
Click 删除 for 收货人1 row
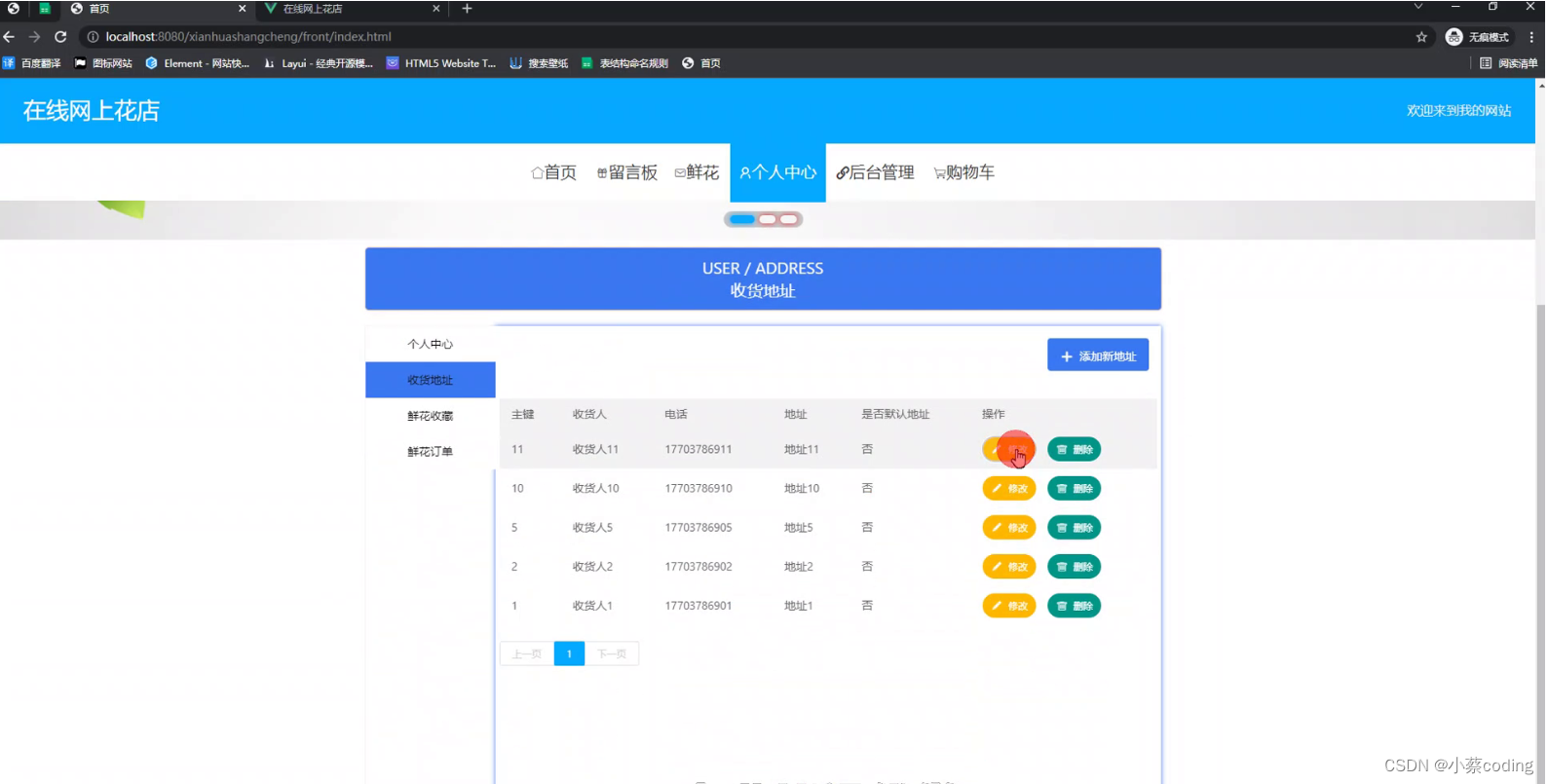pos(1074,606)
